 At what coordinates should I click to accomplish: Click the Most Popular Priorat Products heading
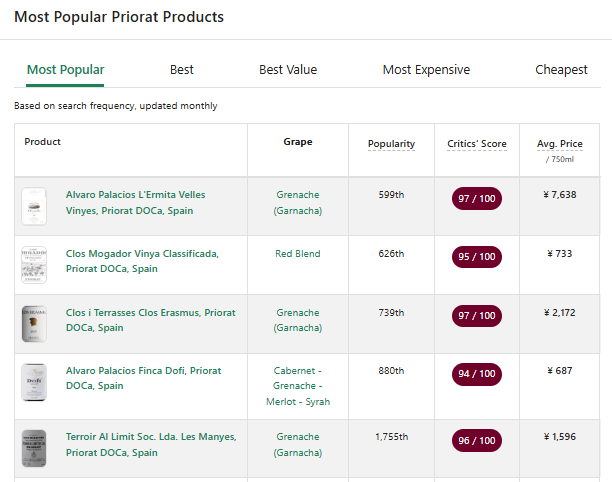point(119,17)
